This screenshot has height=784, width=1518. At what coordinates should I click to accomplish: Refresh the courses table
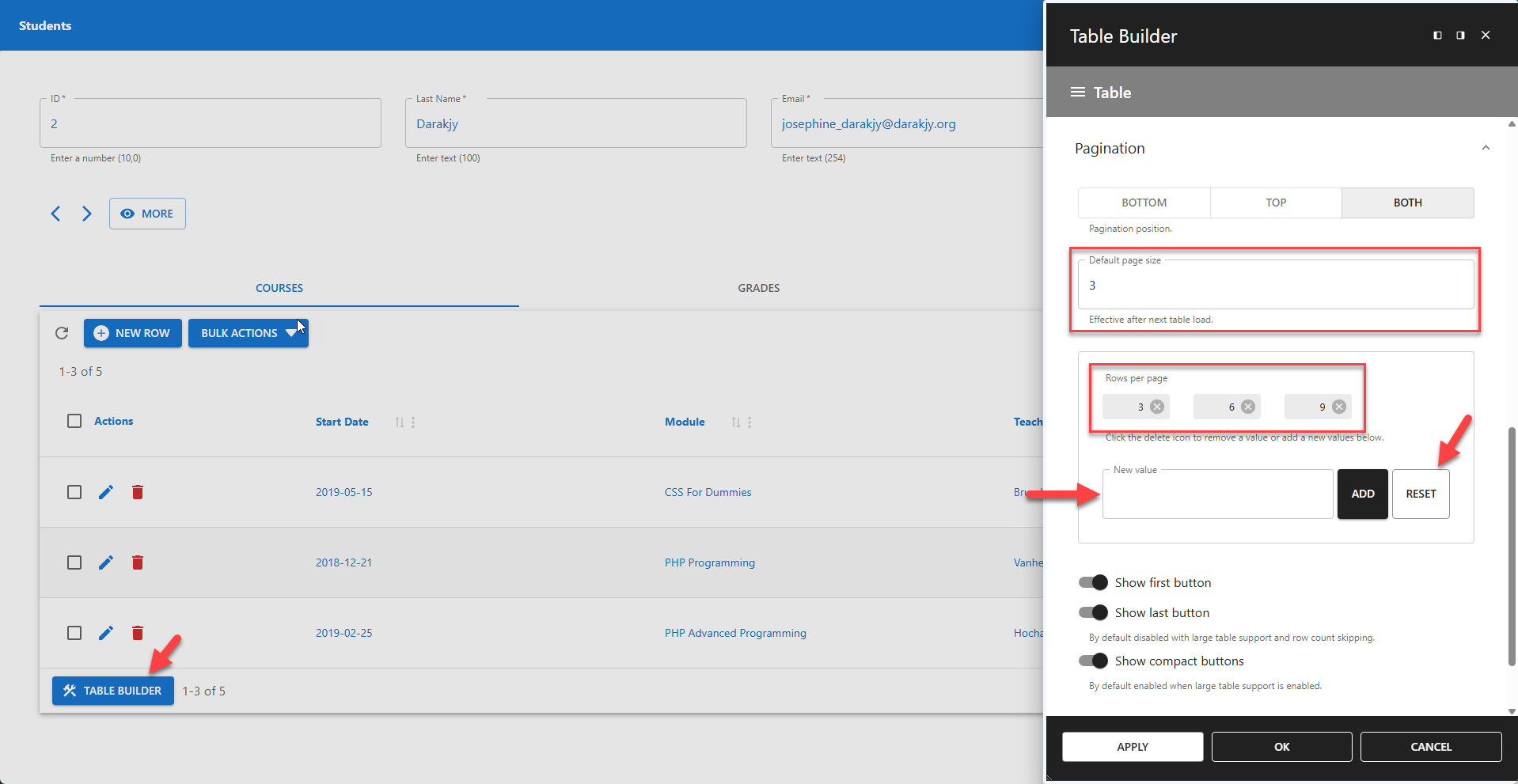(62, 333)
